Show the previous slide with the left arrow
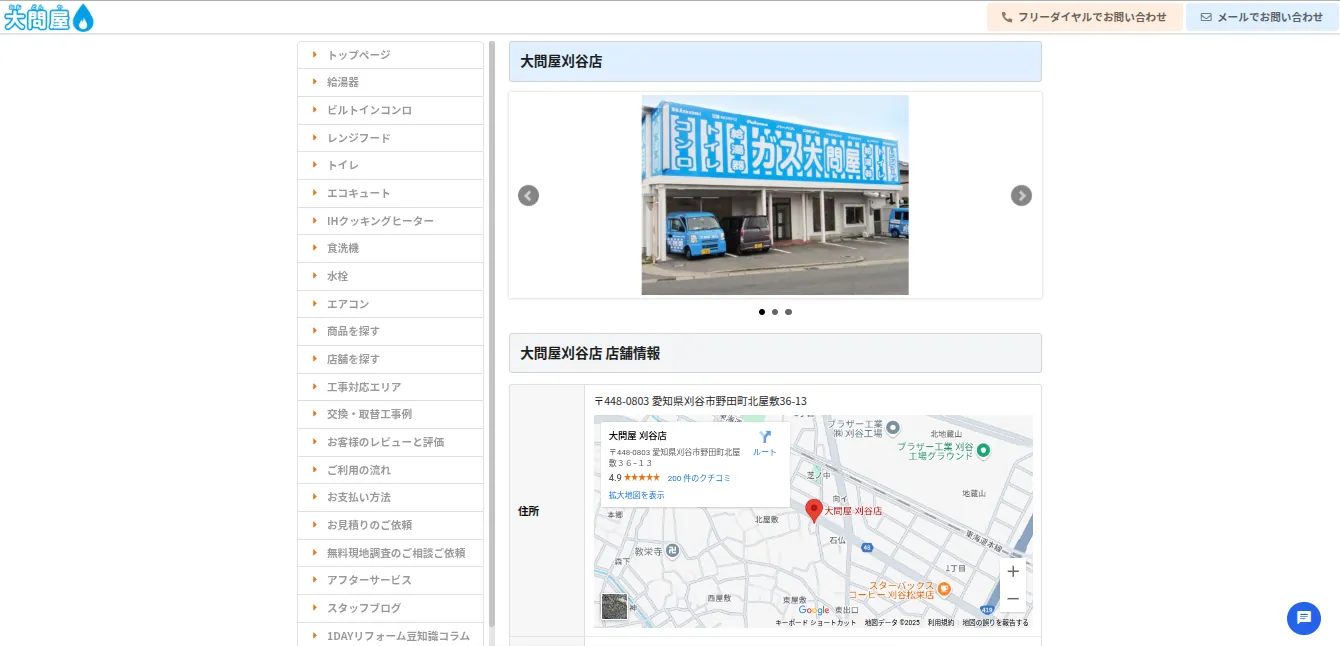1340x646 pixels. coord(528,195)
